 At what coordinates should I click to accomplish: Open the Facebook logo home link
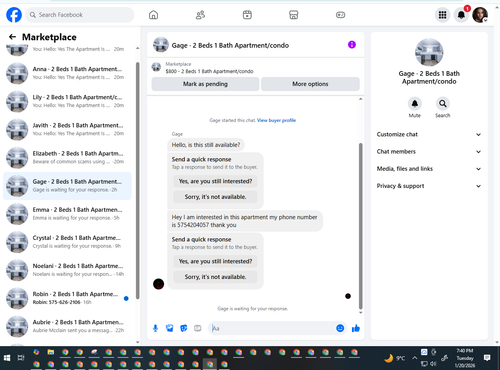pos(14,15)
